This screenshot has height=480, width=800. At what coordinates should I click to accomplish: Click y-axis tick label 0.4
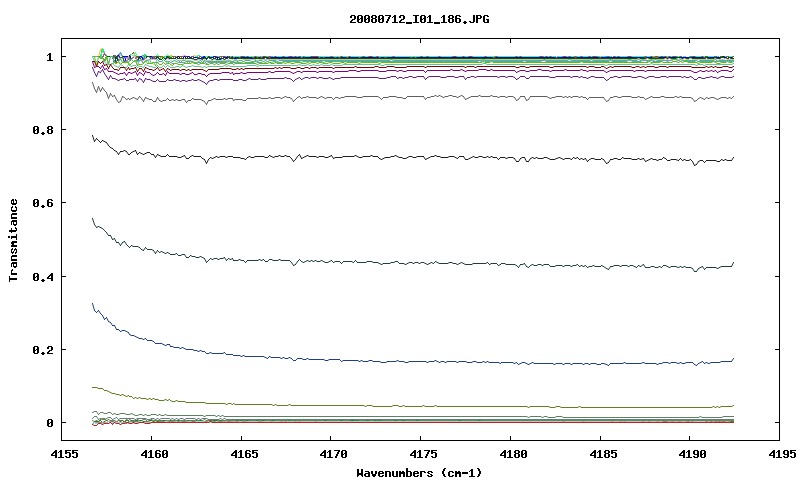coord(43,276)
